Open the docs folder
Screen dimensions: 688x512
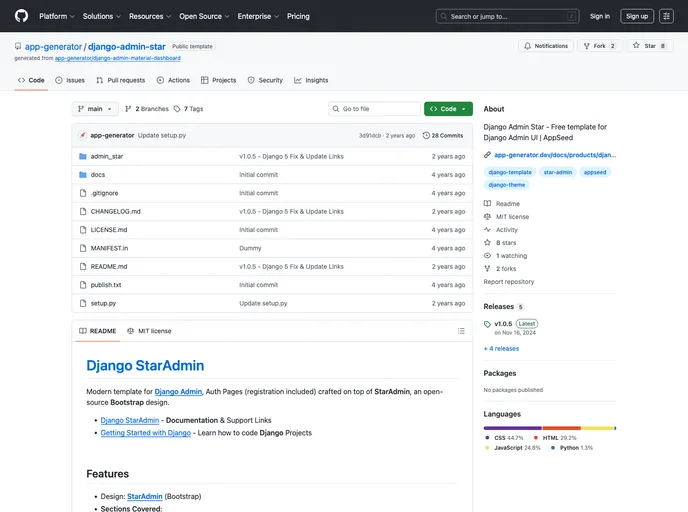tap(98, 175)
